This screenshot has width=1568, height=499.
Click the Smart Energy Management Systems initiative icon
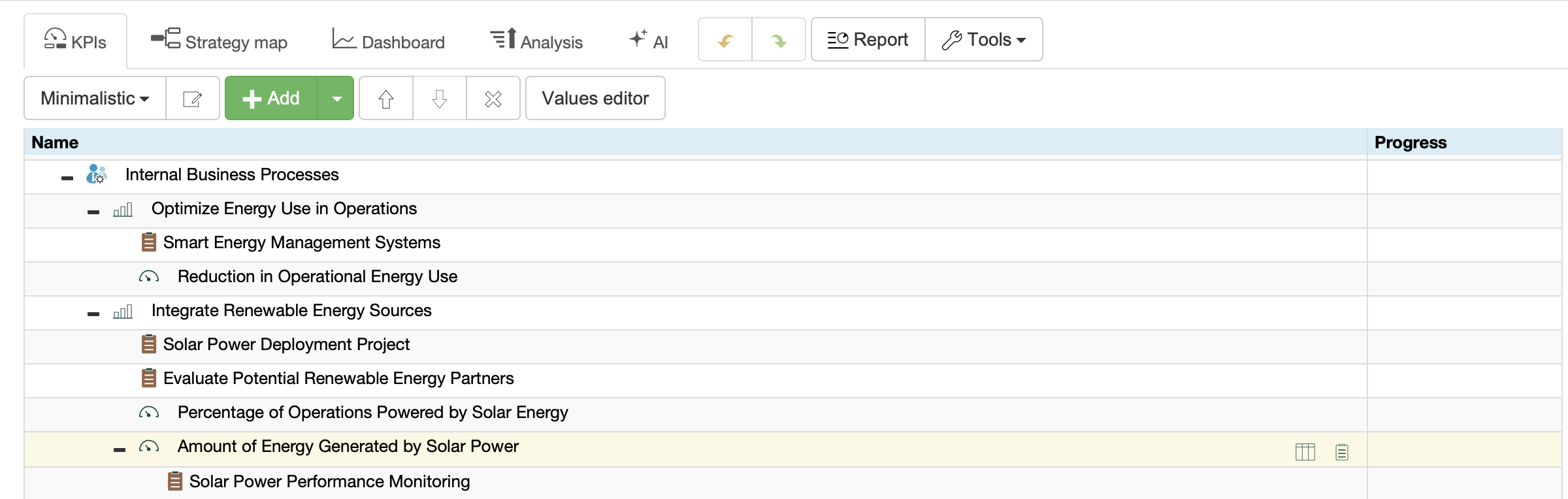[x=149, y=242]
